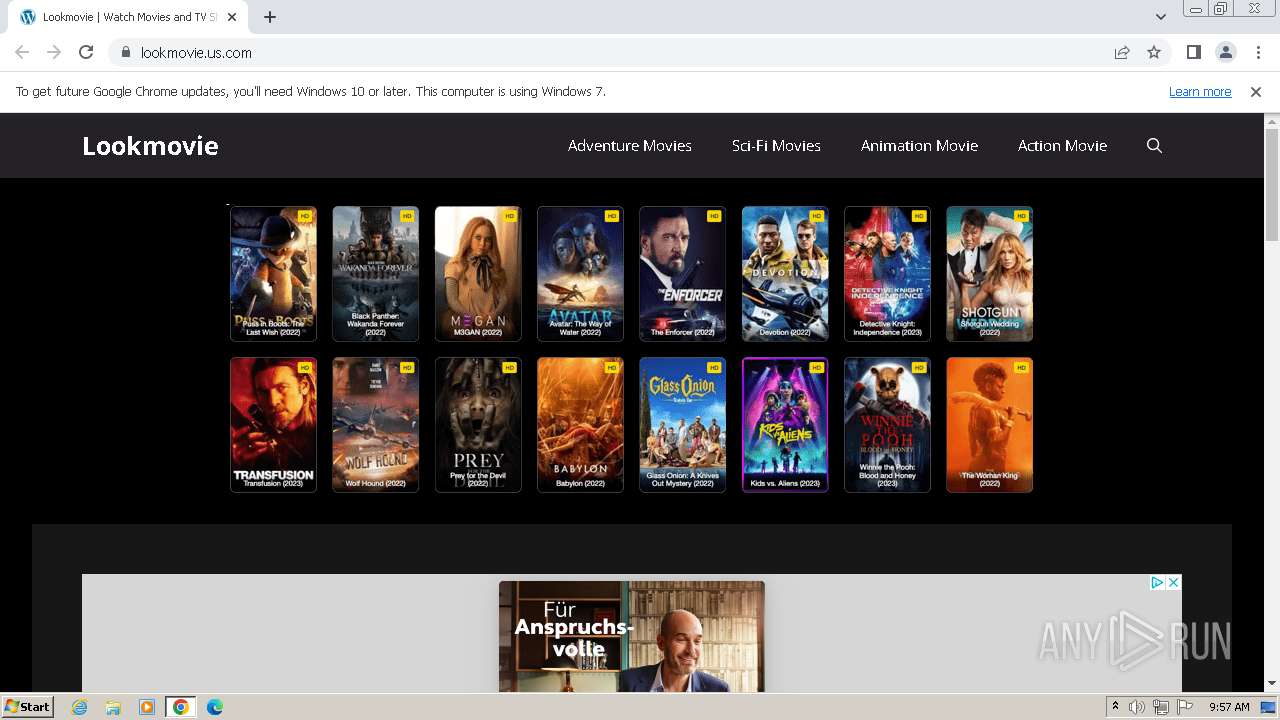Expand the tab search dropdown arrow
This screenshot has width=1280, height=720.
pyautogui.click(x=1161, y=17)
